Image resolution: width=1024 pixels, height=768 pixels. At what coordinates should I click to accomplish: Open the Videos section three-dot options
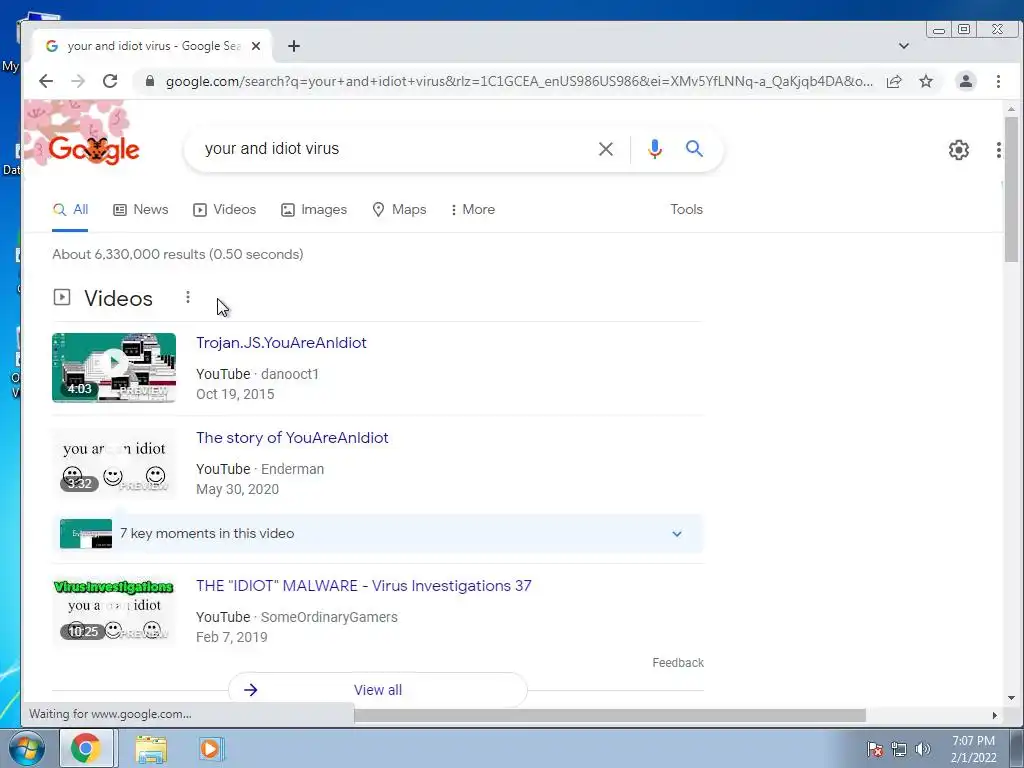tap(187, 298)
